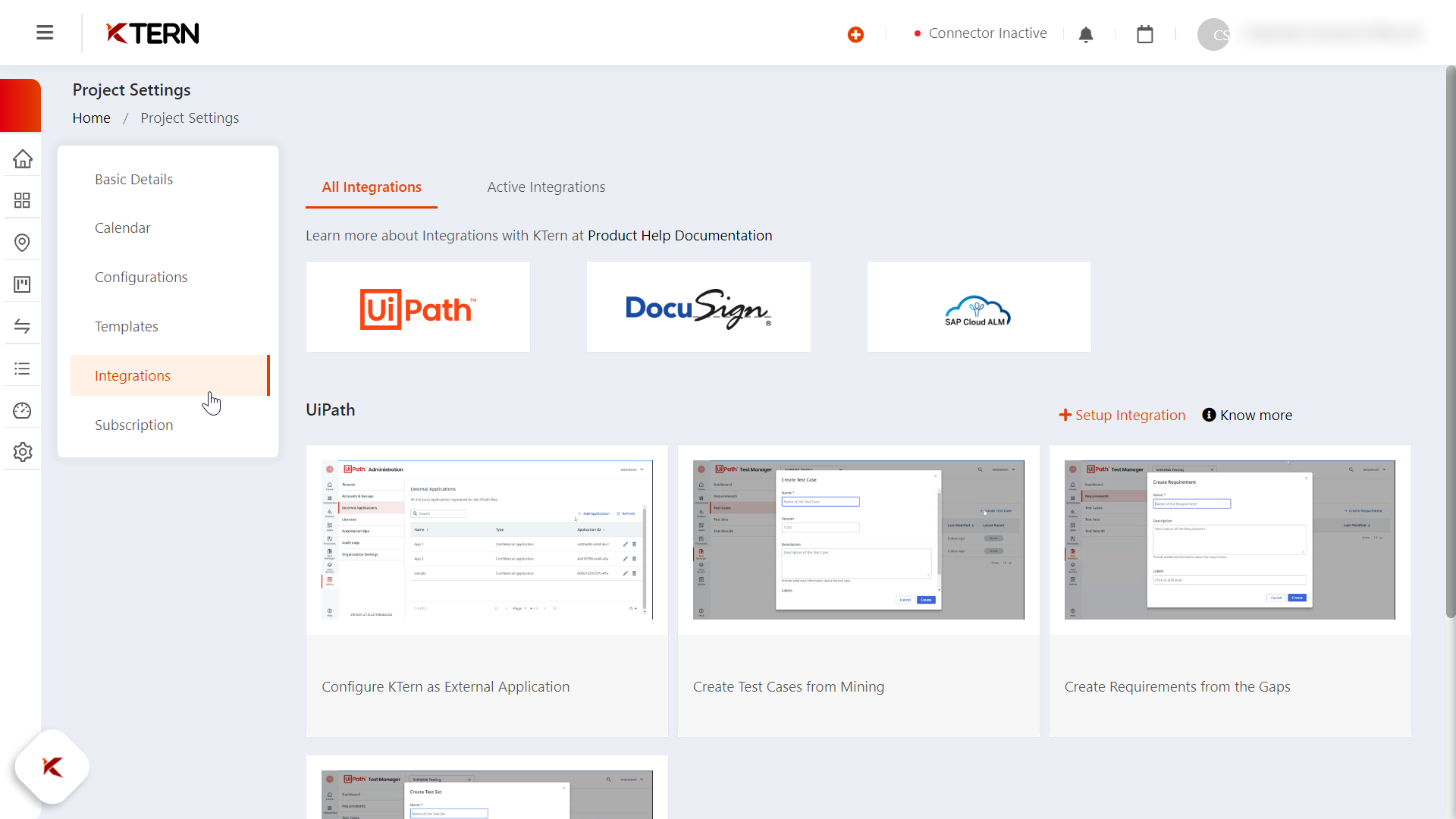Open the location pin icon in sidebar
Image resolution: width=1456 pixels, height=819 pixels.
click(x=22, y=243)
